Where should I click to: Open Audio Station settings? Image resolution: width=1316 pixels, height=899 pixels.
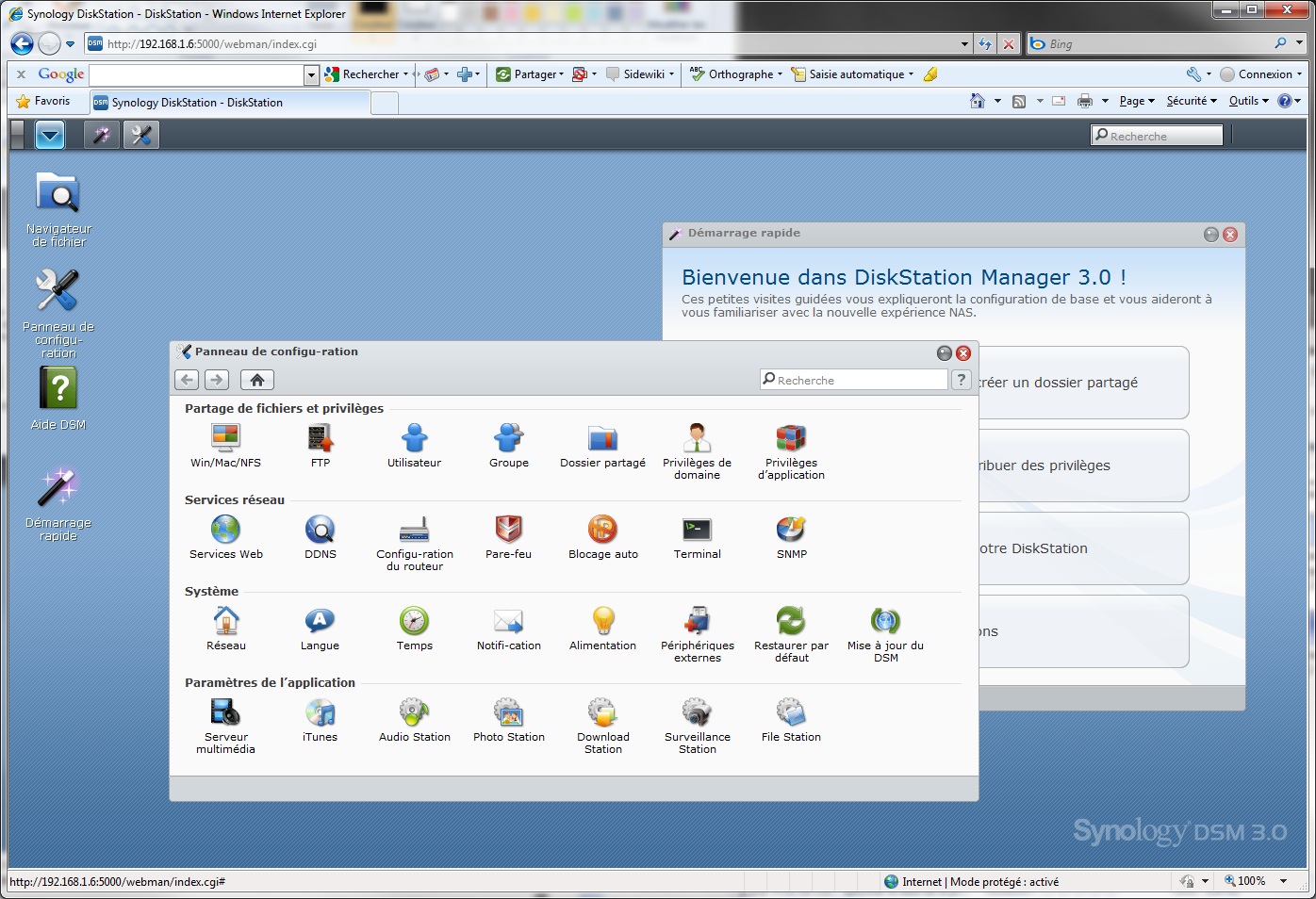click(x=414, y=720)
